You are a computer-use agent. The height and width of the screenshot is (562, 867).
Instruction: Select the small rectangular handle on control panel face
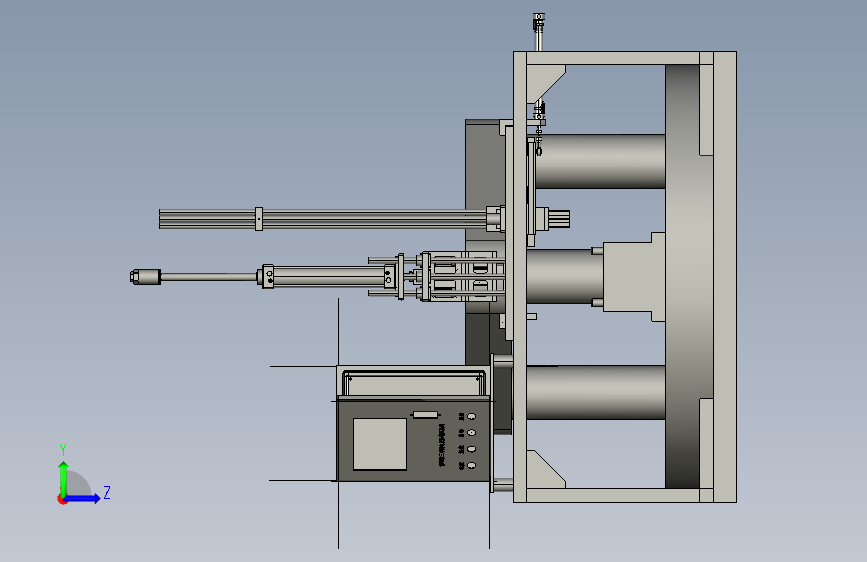pyautogui.click(x=426, y=414)
